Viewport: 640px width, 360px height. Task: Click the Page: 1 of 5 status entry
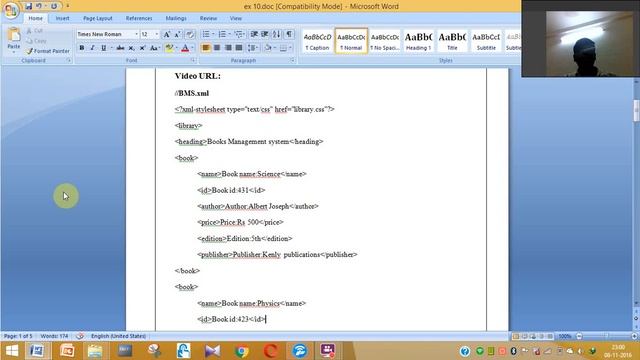click(x=18, y=336)
